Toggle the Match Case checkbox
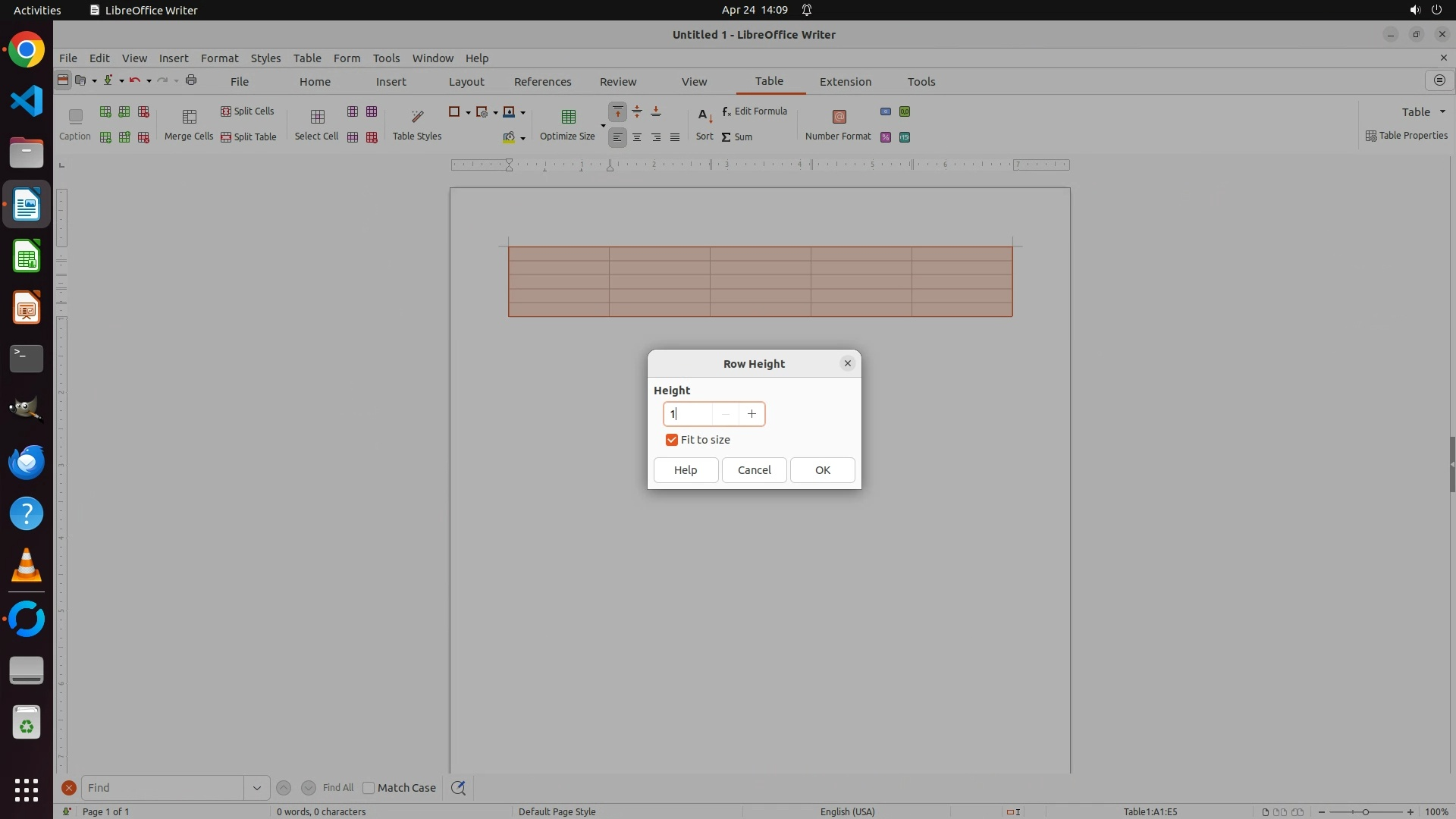 coord(369,788)
